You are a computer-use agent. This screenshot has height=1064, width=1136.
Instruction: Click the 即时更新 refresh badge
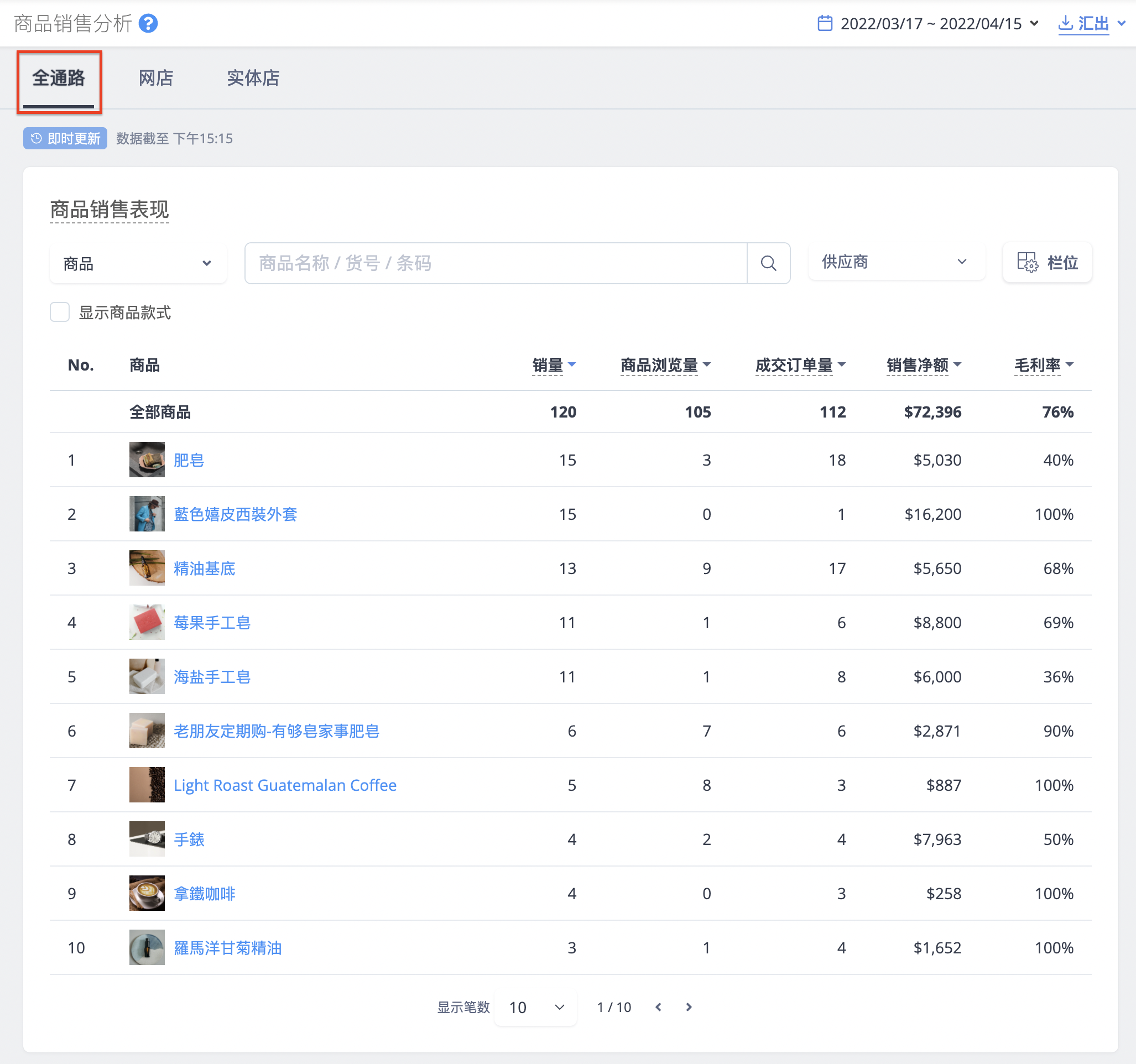[65, 138]
